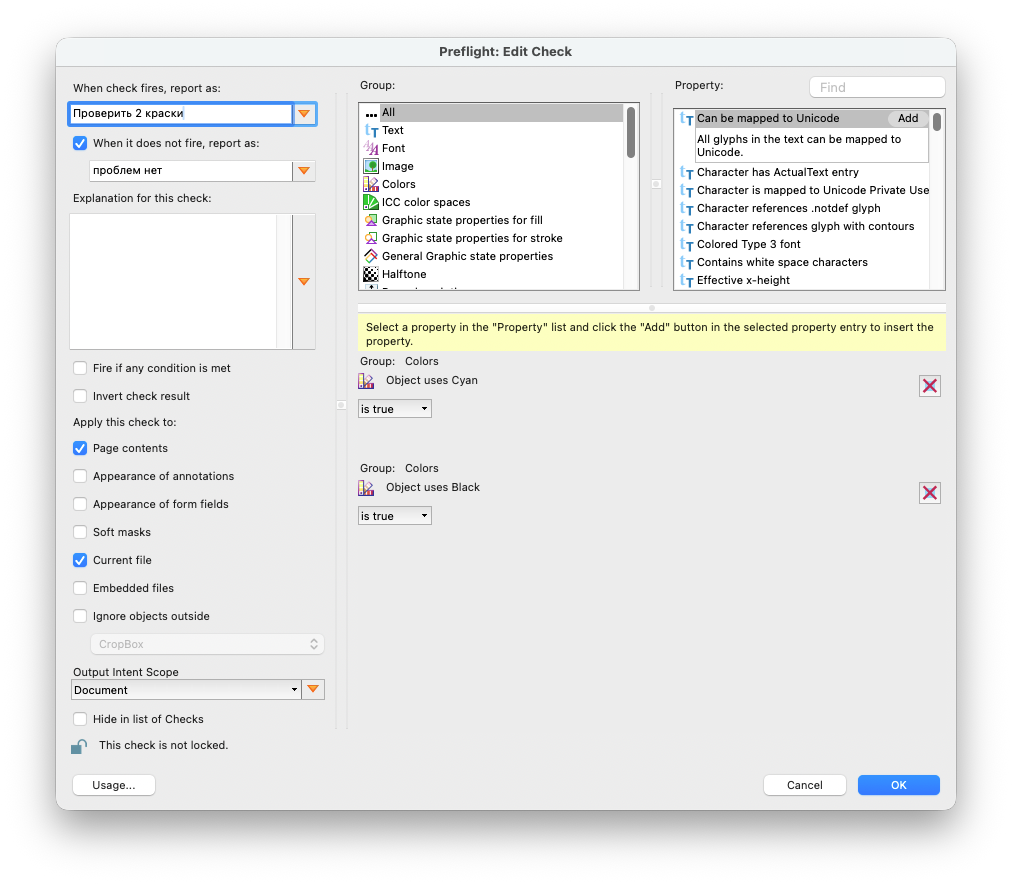Viewport: 1012px width, 884px height.
Task: Click the ICC color spaces icon
Action: 370,203
